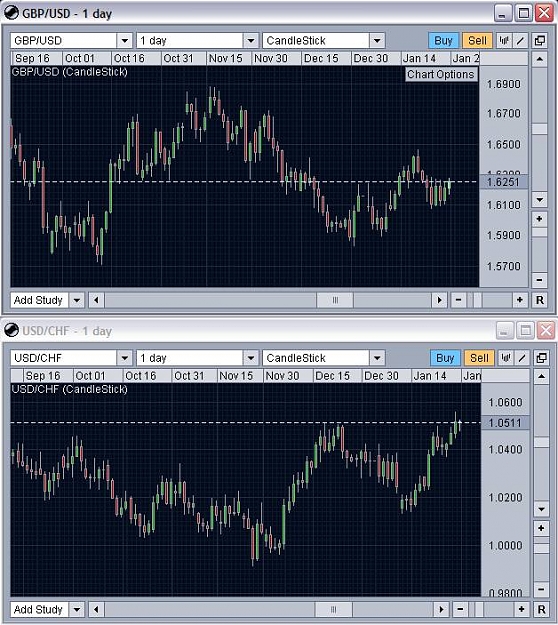Click the USD/CHF vertical scroll down arrow
Viewport: 558px width, 625px height.
[x=541, y=509]
